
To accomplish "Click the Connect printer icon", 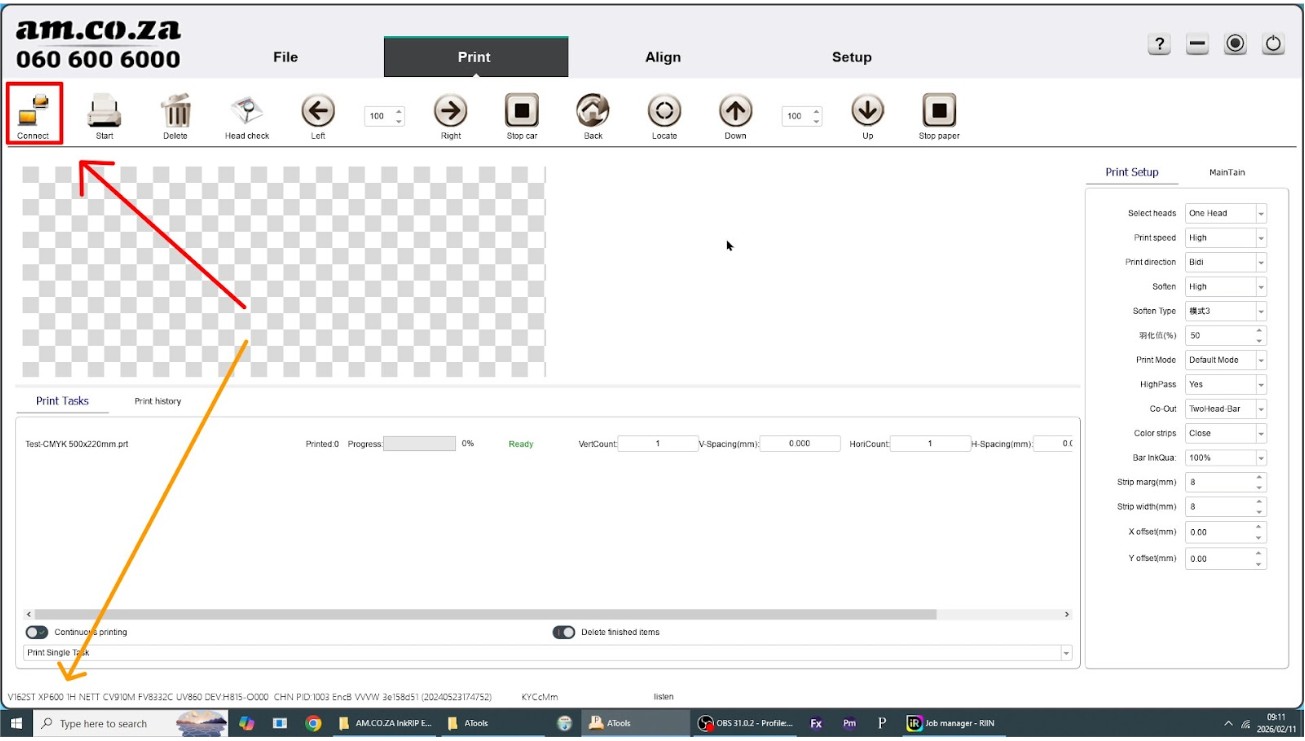I will [33, 110].
